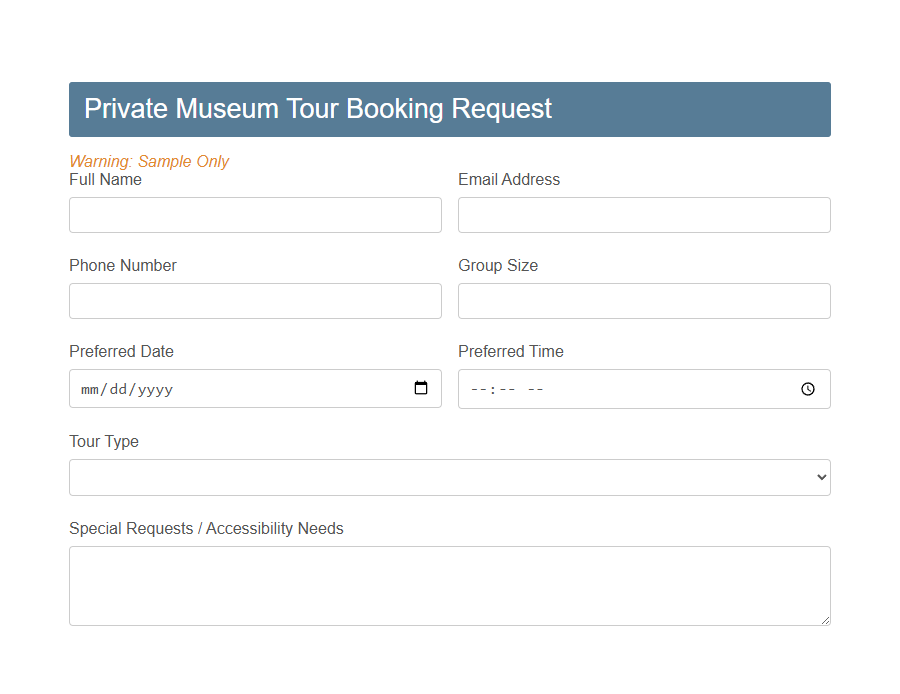900x694 pixels.
Task: Click inside the Special Requests text area
Action: [450, 585]
